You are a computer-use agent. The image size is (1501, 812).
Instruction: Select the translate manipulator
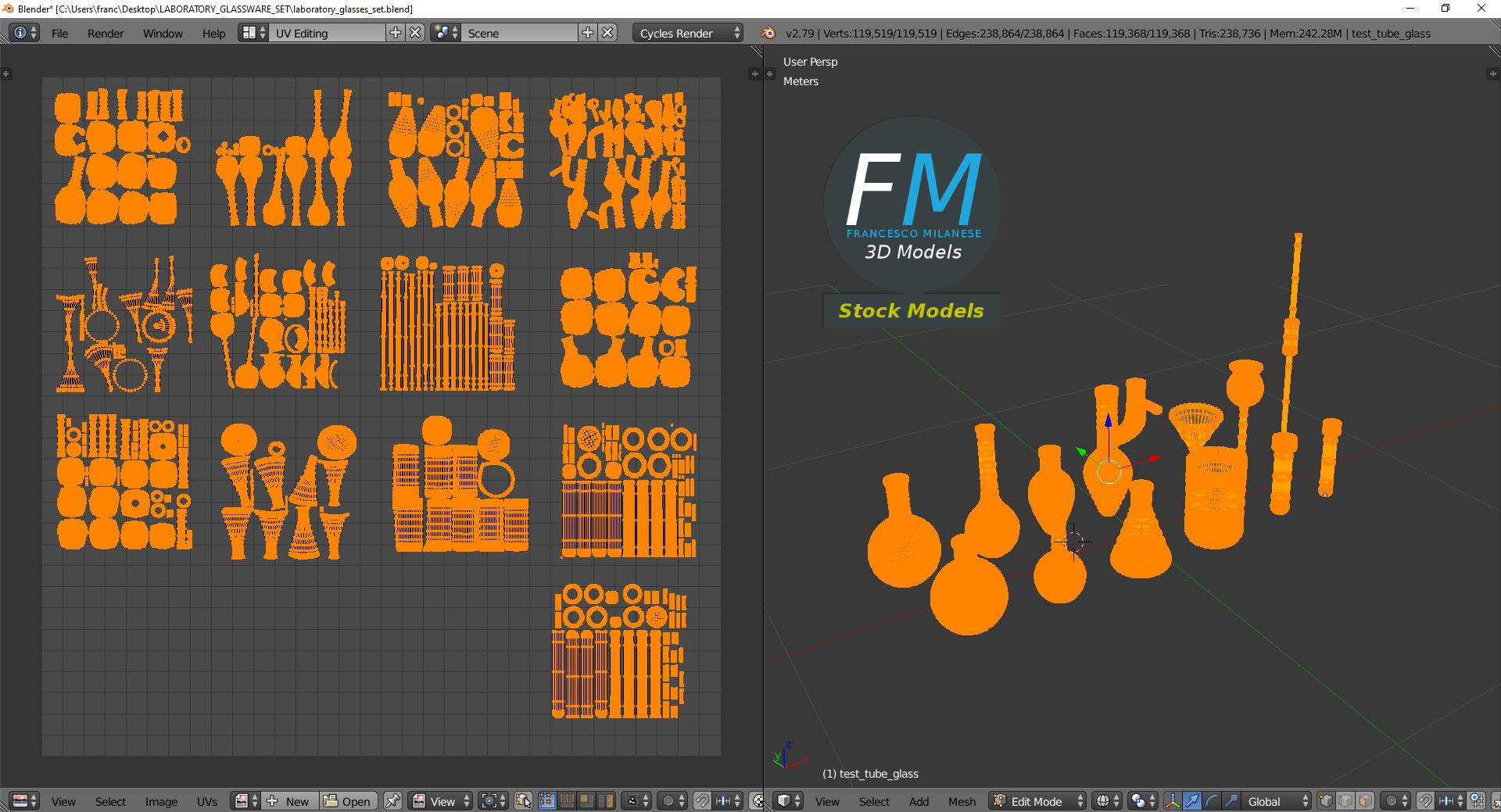point(1192,801)
